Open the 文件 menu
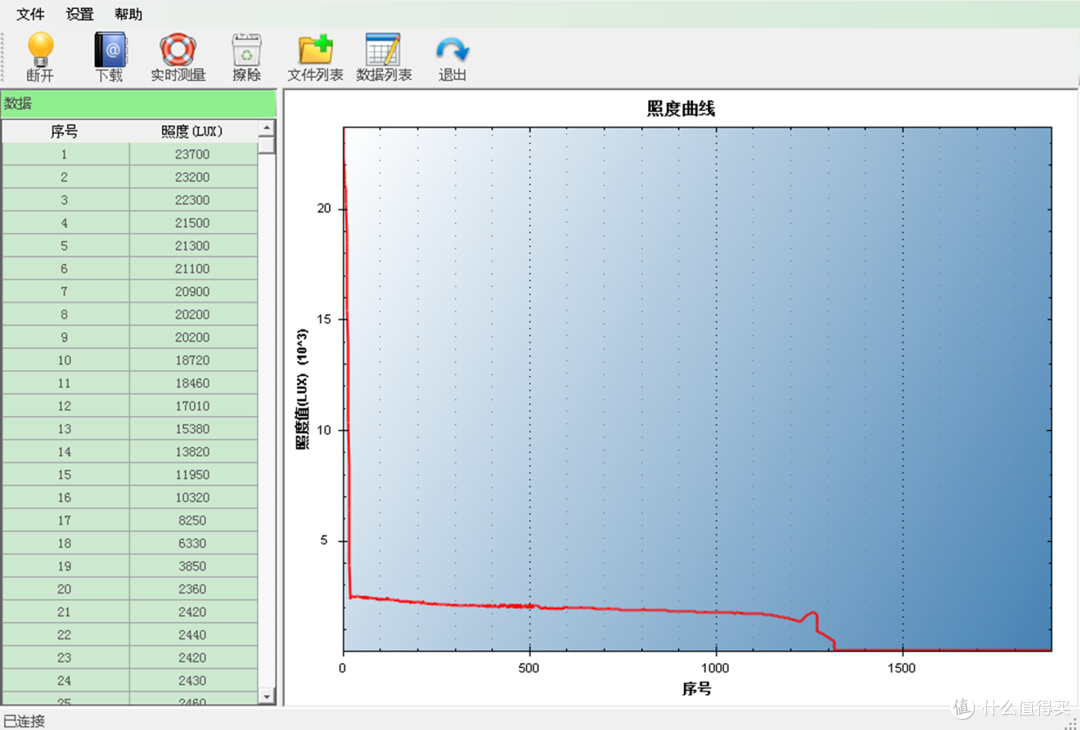The height and width of the screenshot is (730, 1080). click(x=31, y=14)
